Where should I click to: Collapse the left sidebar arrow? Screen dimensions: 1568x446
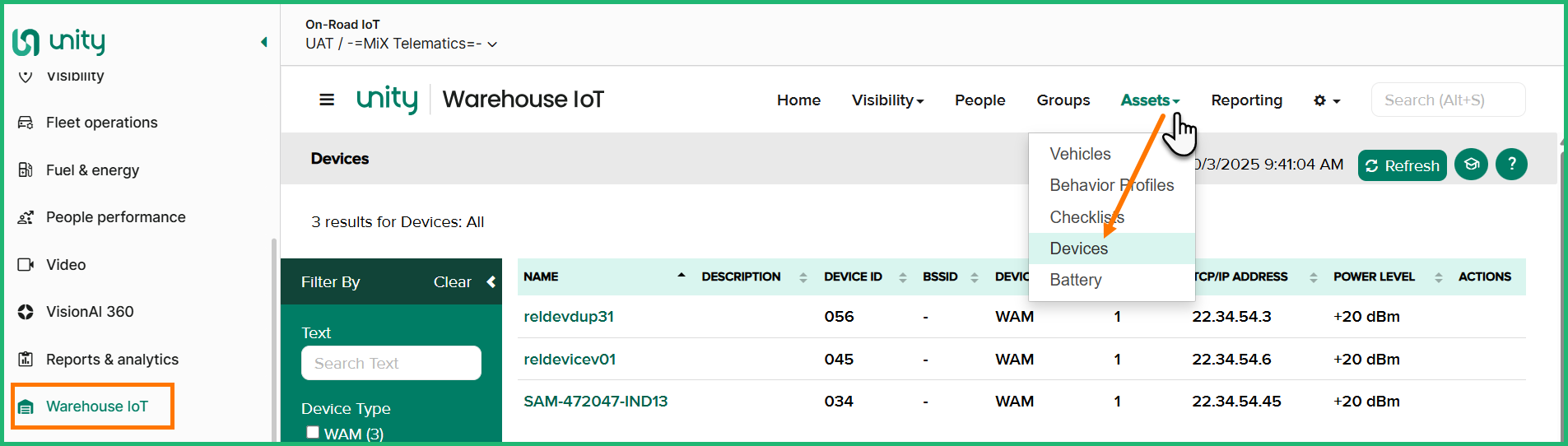point(264,42)
